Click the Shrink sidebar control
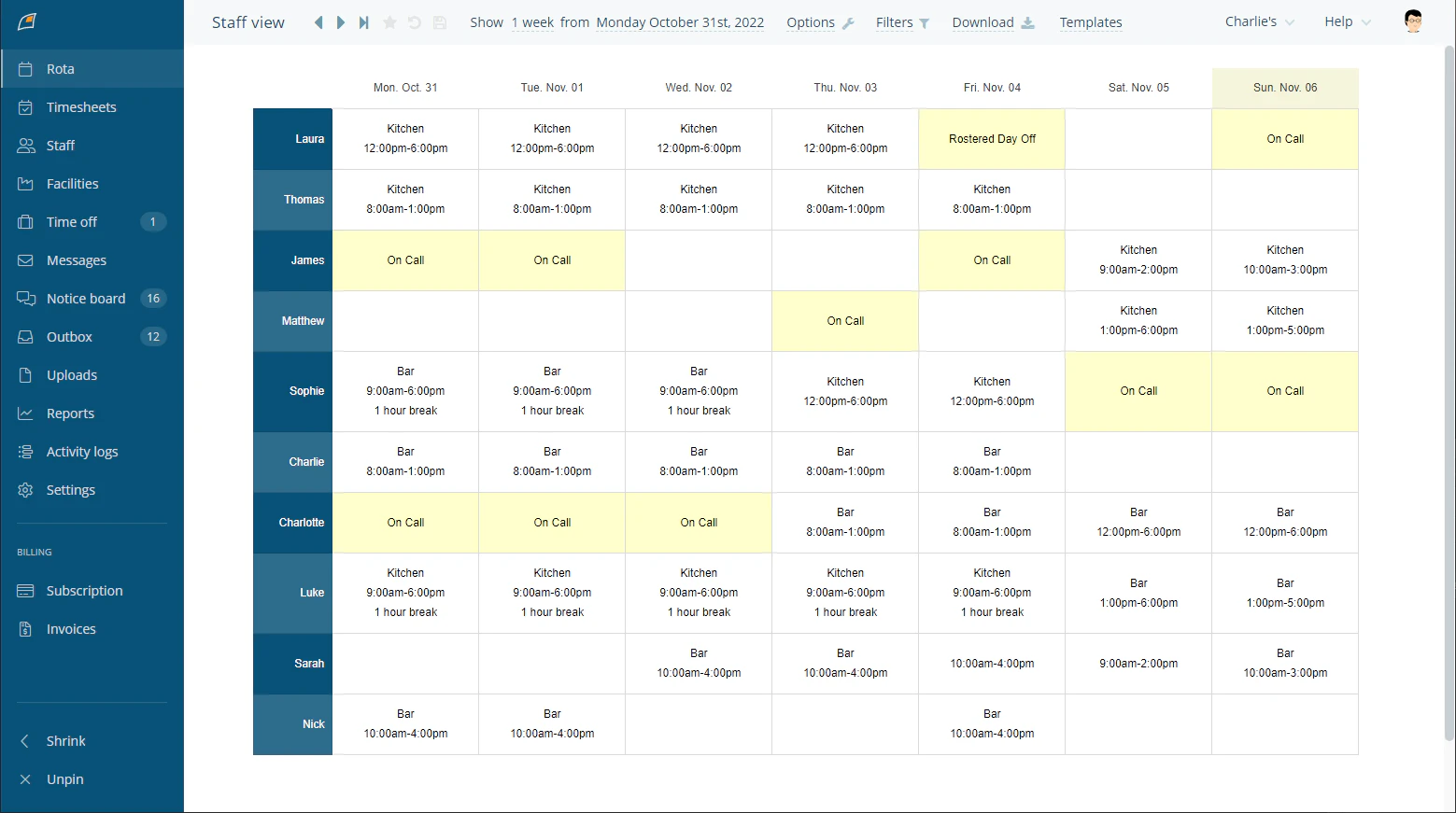Viewport: 1456px width, 813px height. pos(65,740)
